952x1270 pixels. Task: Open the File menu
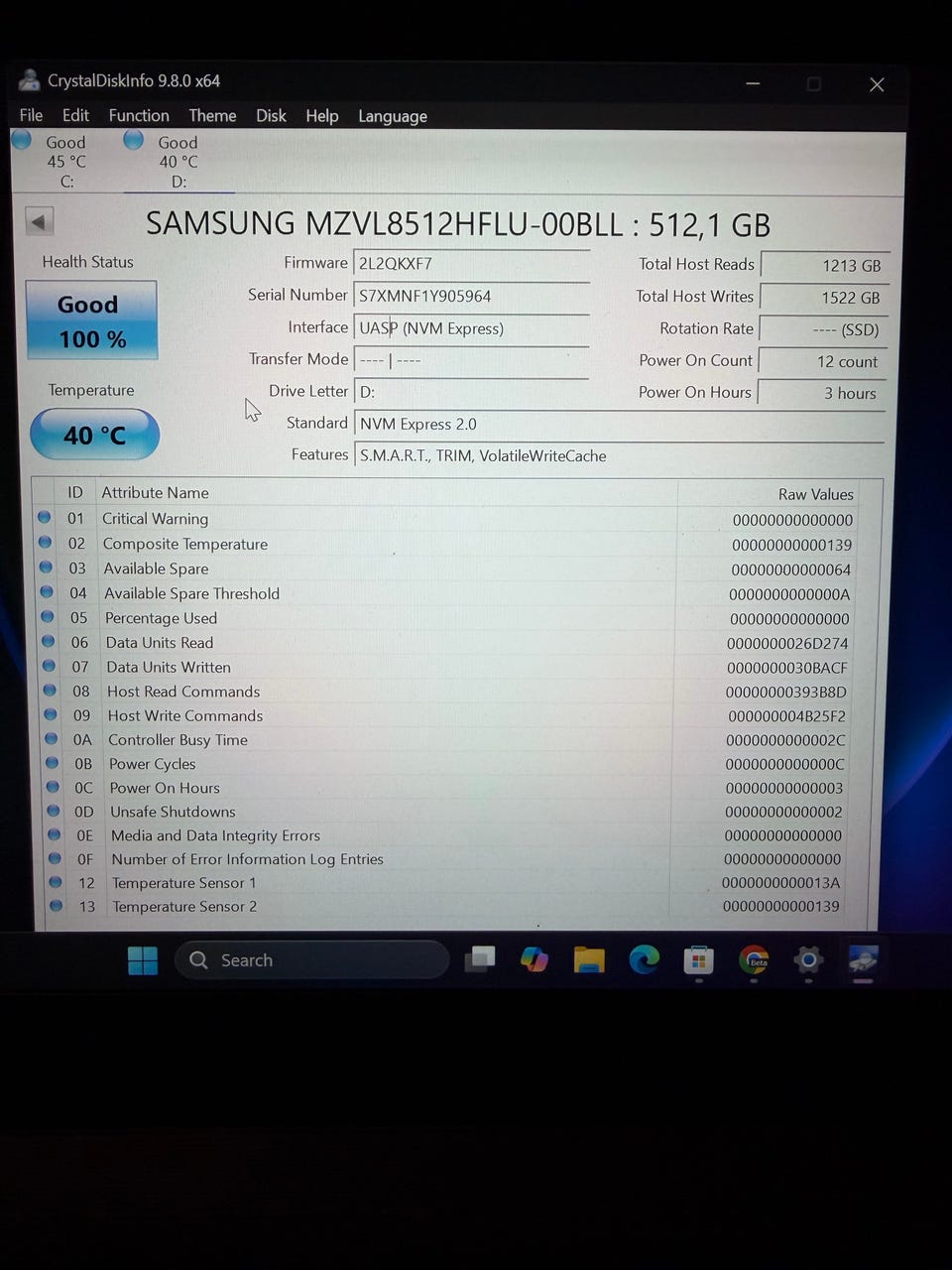pos(31,115)
